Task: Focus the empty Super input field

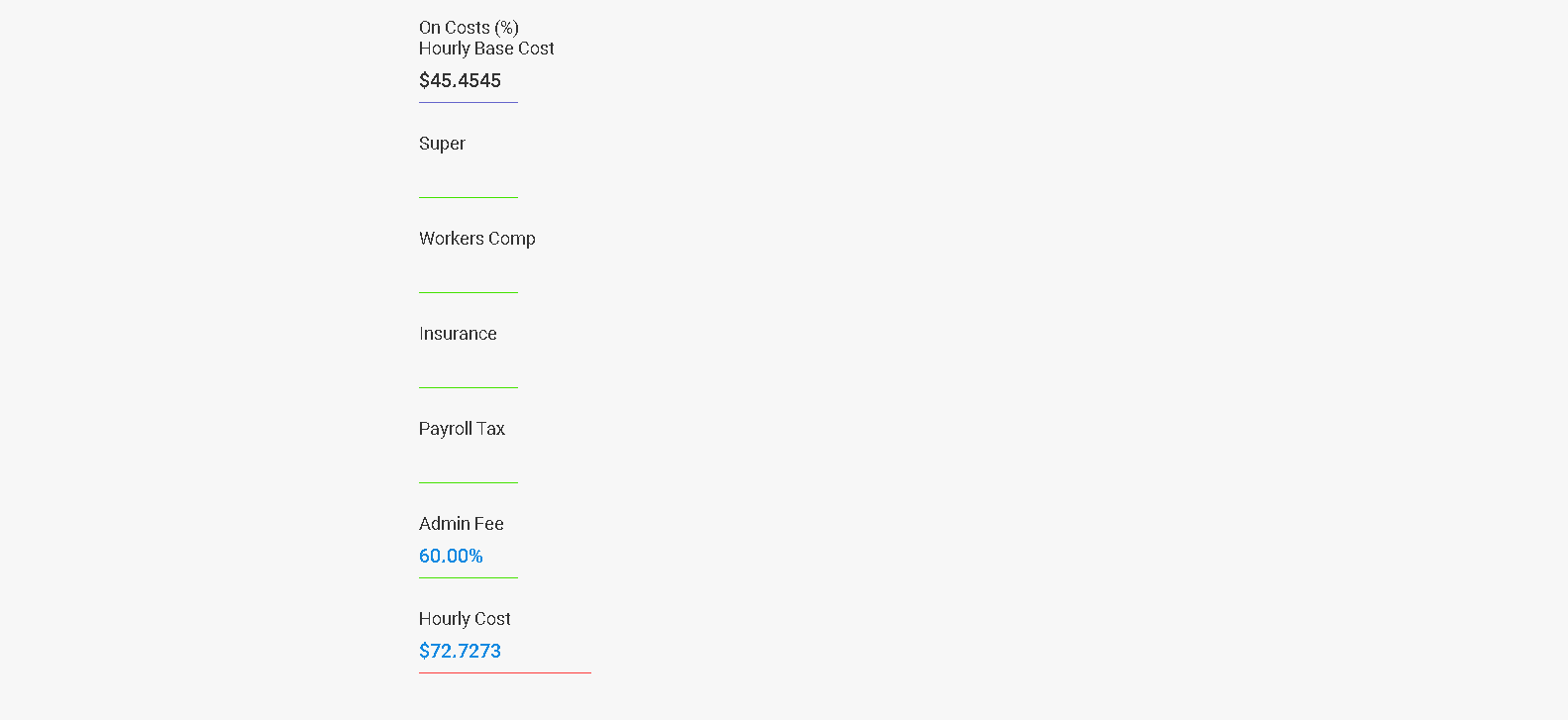Action: coord(468,176)
